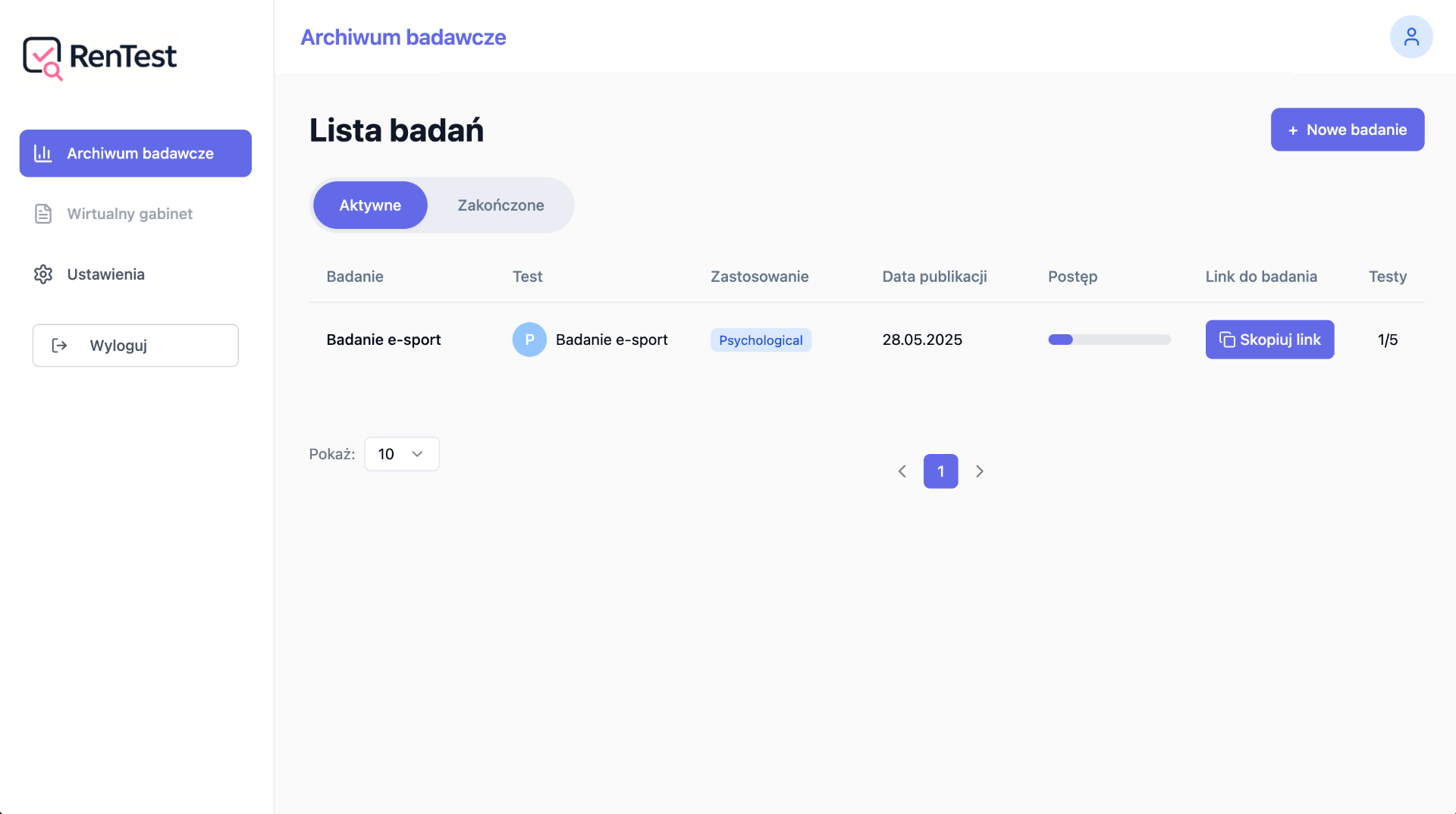Click page number 1 in pagination
Image resolution: width=1456 pixels, height=814 pixels.
[940, 471]
